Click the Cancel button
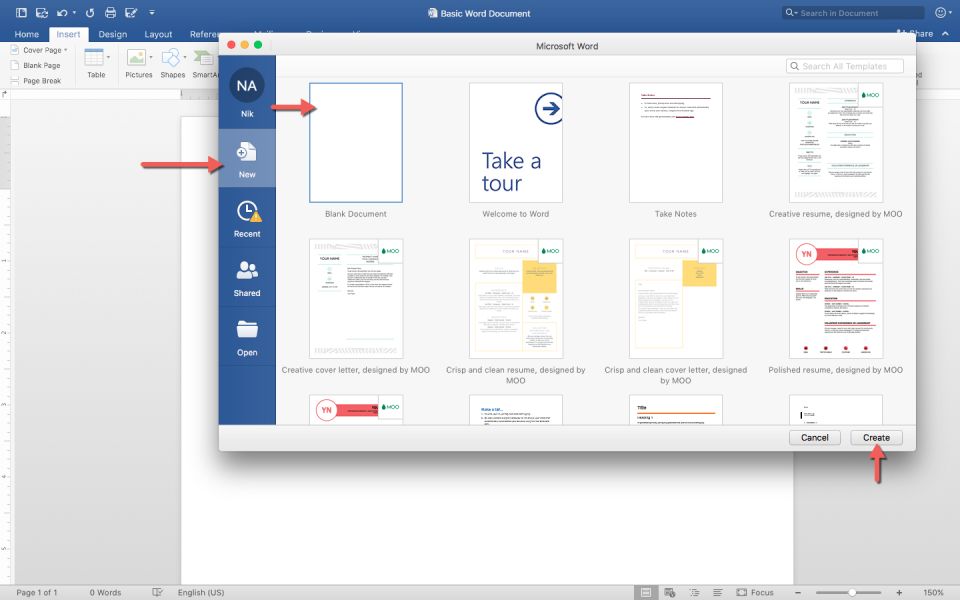960x600 pixels. click(815, 438)
